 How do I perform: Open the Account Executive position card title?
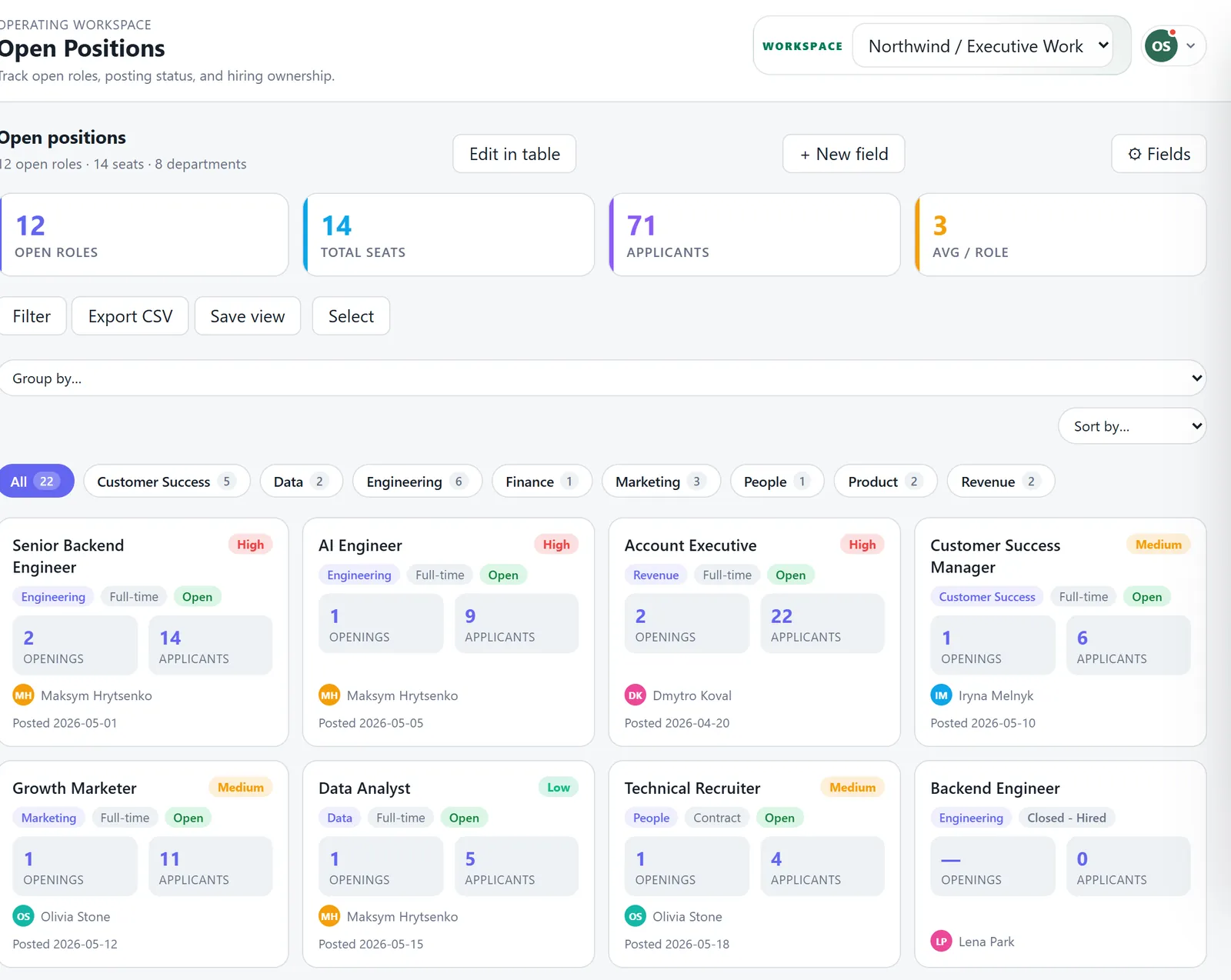691,545
